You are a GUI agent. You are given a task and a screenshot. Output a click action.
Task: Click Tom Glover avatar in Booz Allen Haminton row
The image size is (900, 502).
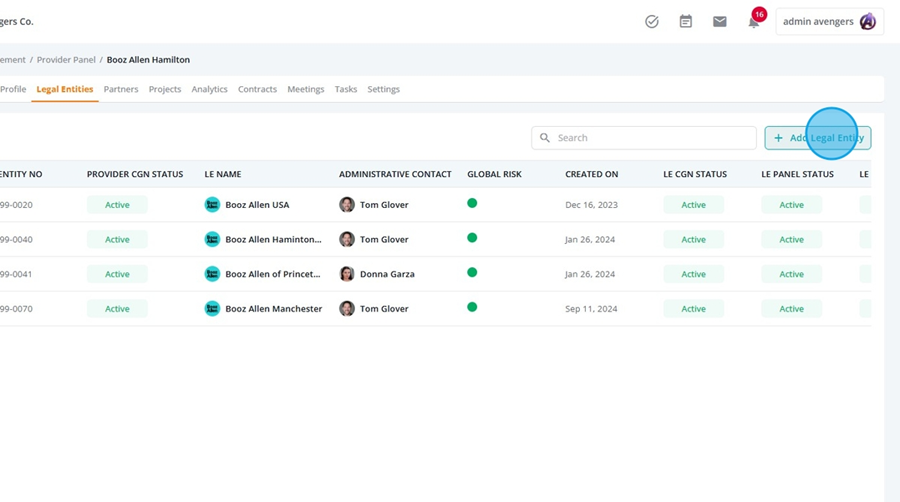pyautogui.click(x=347, y=239)
